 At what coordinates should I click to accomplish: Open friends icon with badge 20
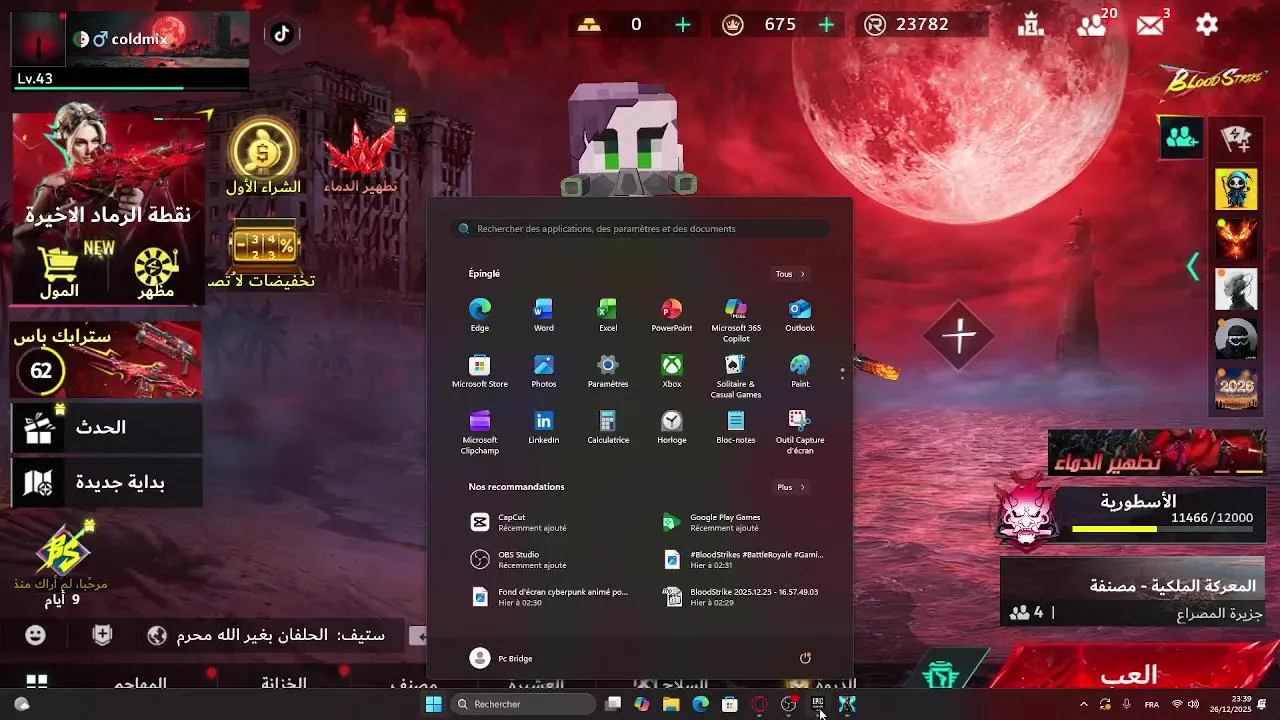[x=1091, y=25]
